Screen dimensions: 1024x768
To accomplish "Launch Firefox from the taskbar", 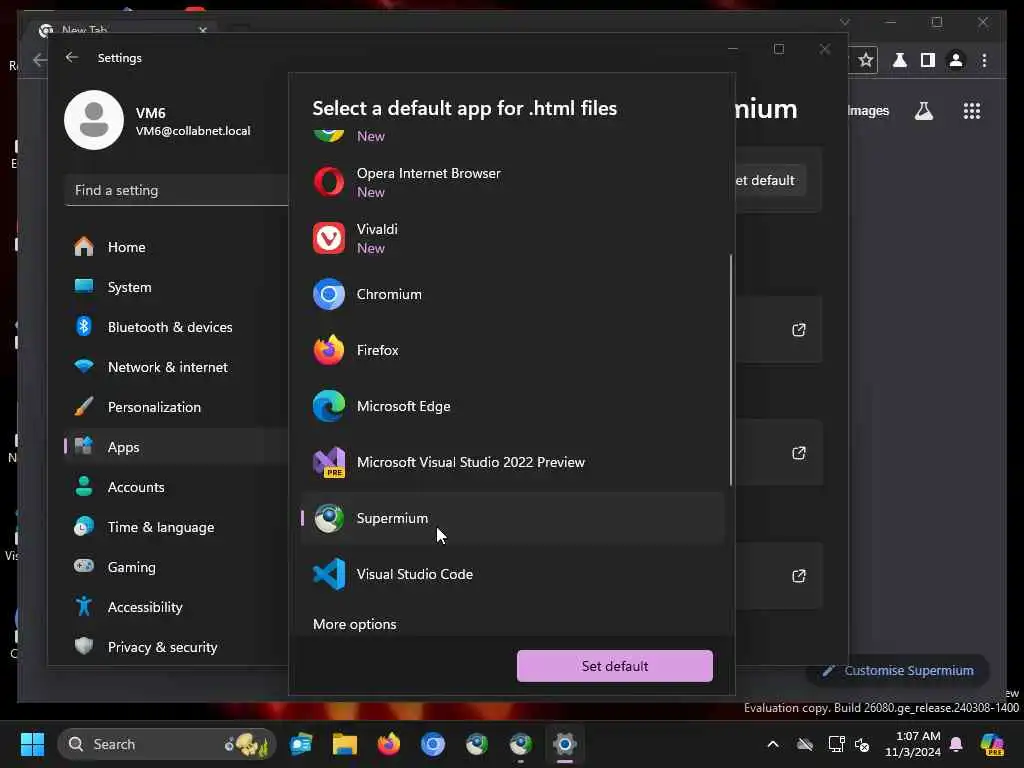I will coord(389,744).
